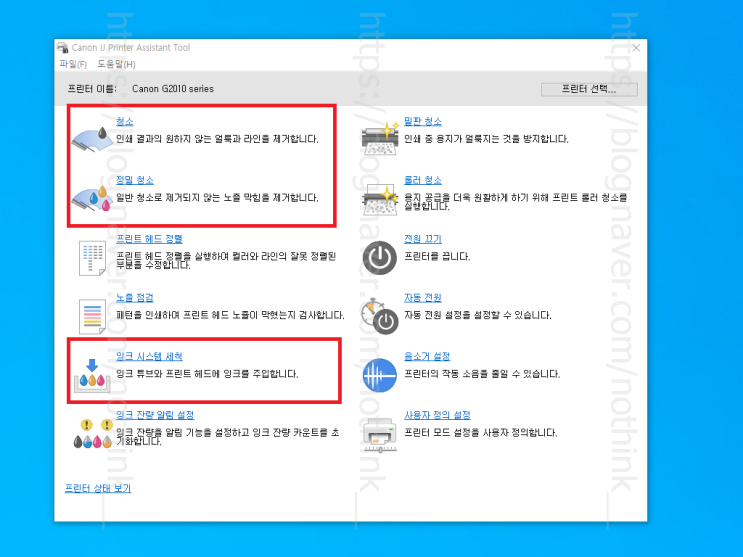The width and height of the screenshot is (743, 557).
Task: Open the 정밀 청소 link
Action: coord(135,180)
